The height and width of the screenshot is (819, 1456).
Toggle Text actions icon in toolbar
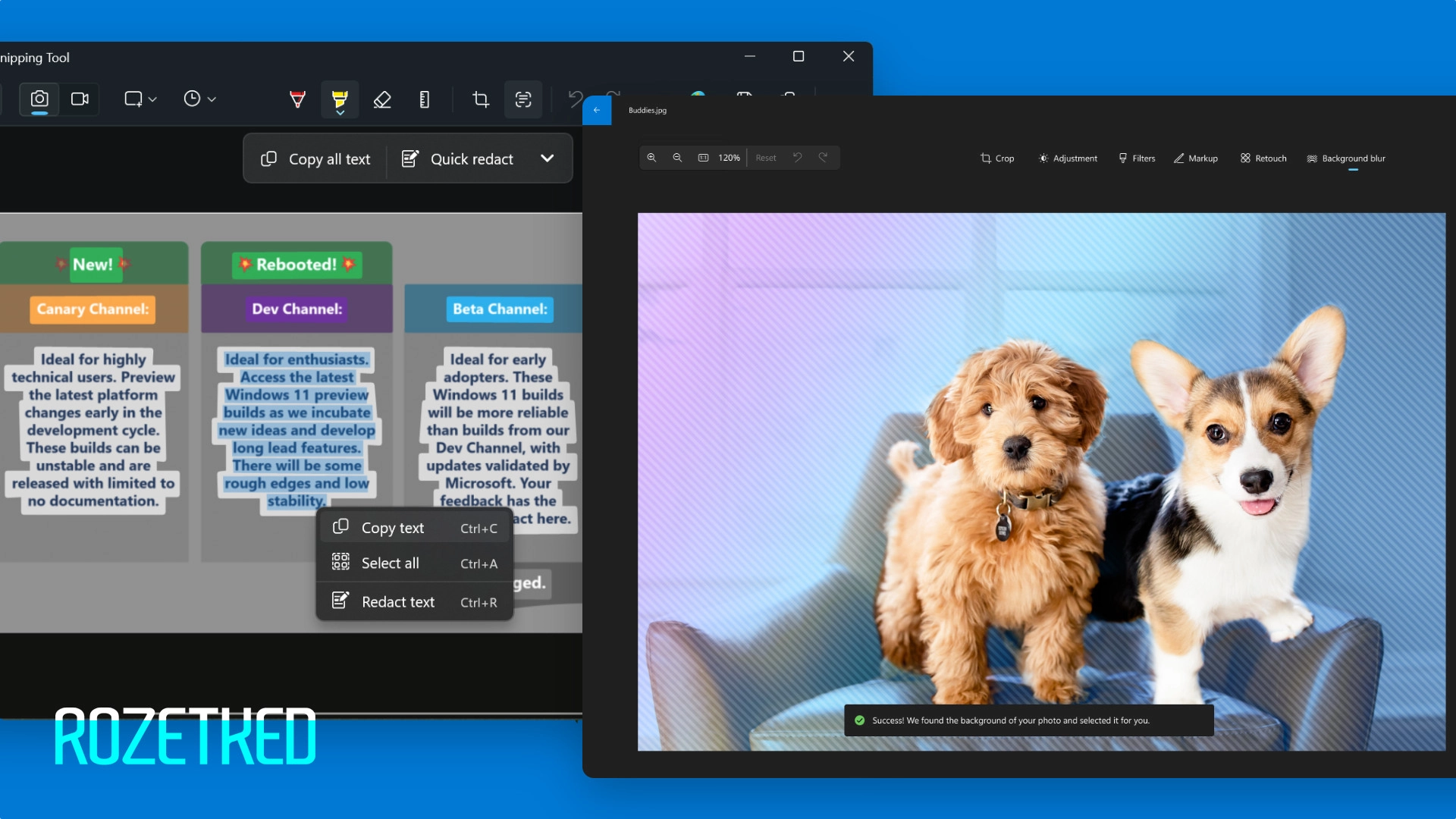click(523, 99)
